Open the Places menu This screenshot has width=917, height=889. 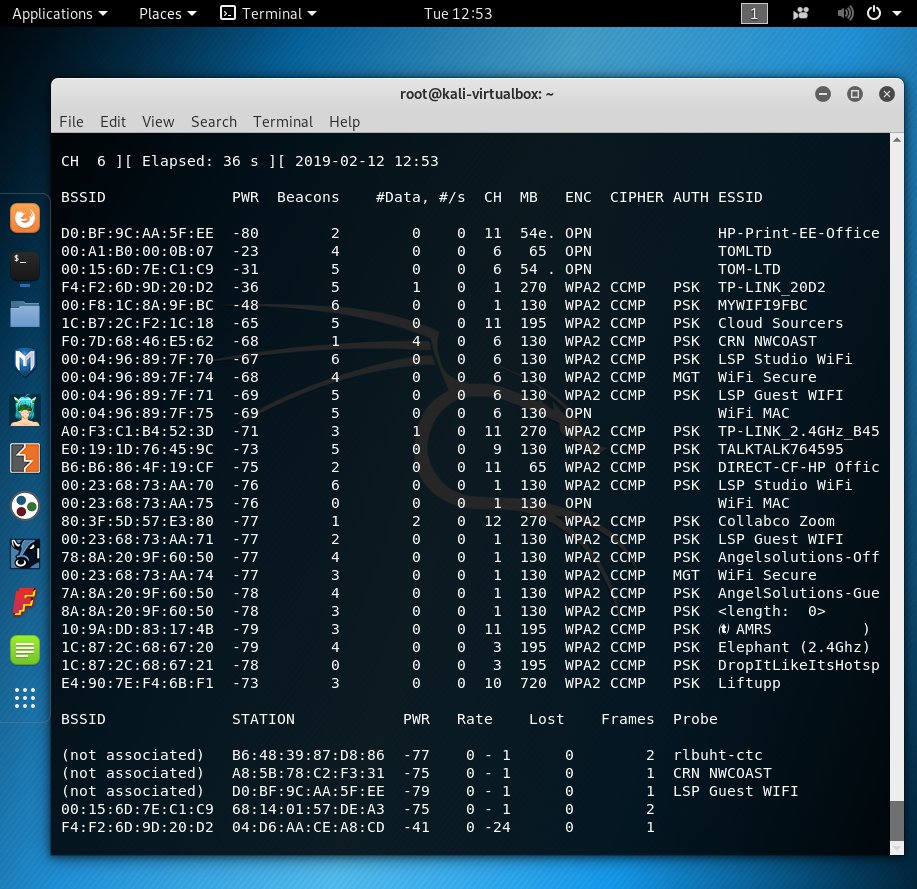(167, 13)
